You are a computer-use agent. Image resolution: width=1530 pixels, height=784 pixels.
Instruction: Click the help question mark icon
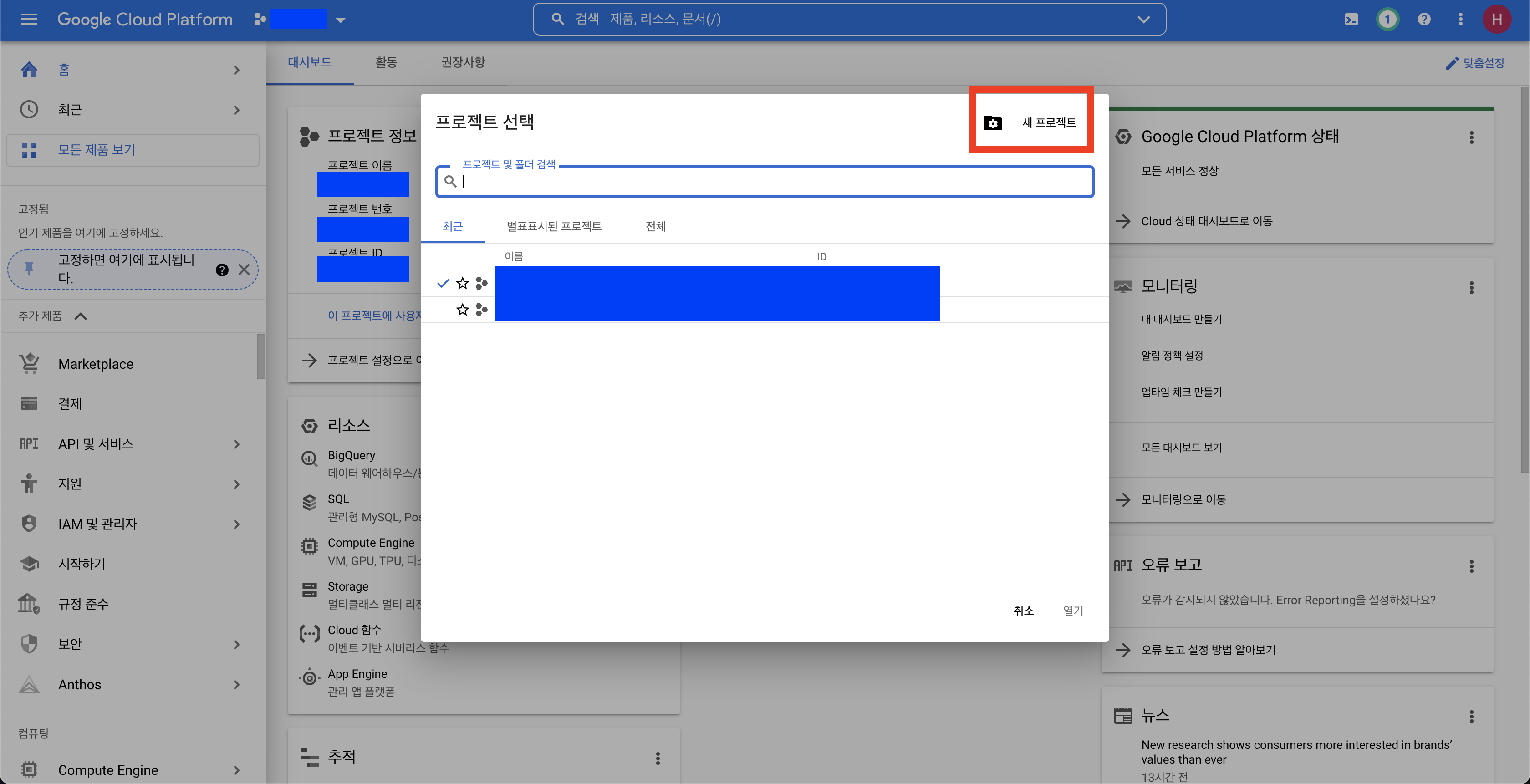(1424, 19)
